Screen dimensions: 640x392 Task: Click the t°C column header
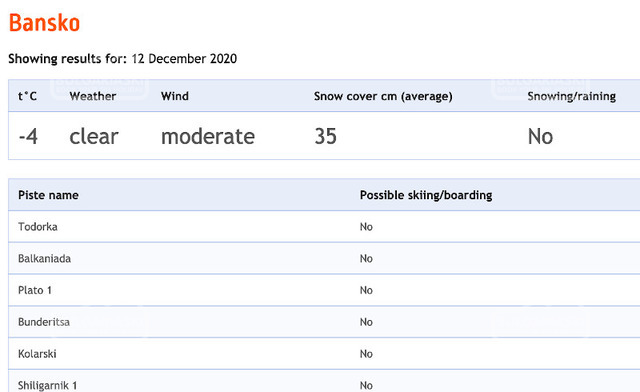[27, 96]
